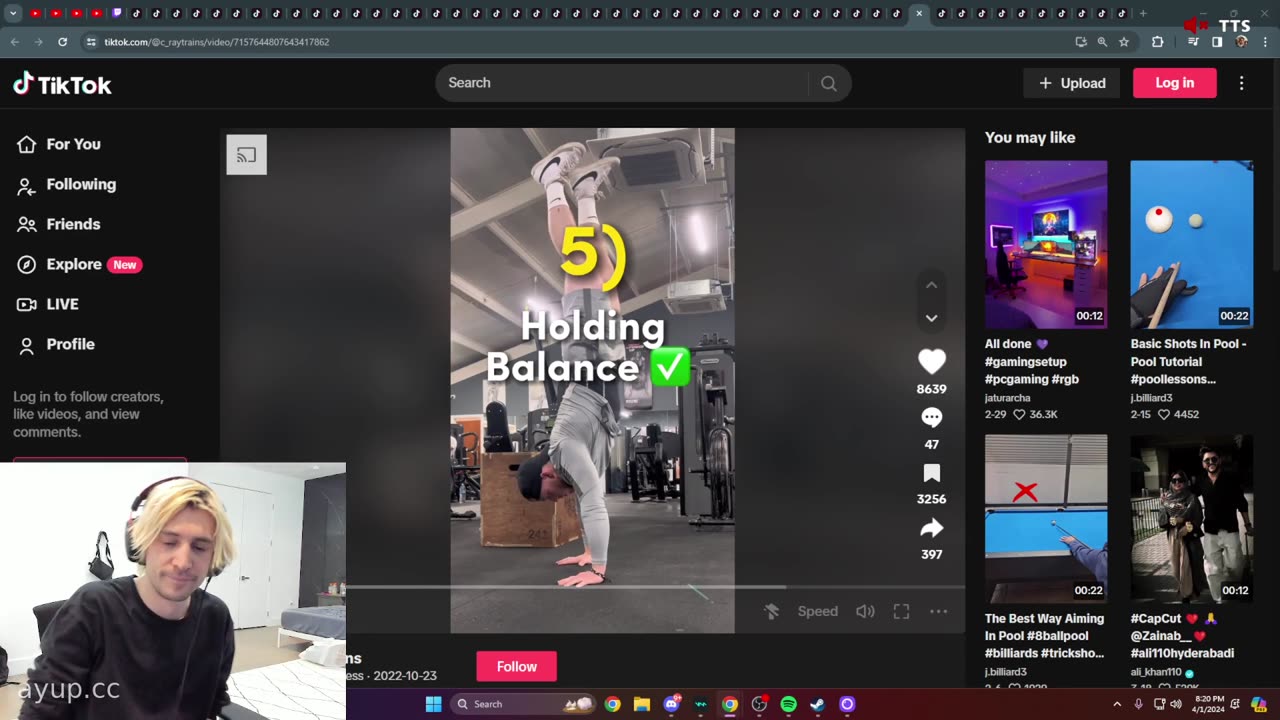
Task: Open the 'Basic Shots In Pool' thumbnail
Action: point(1191,244)
